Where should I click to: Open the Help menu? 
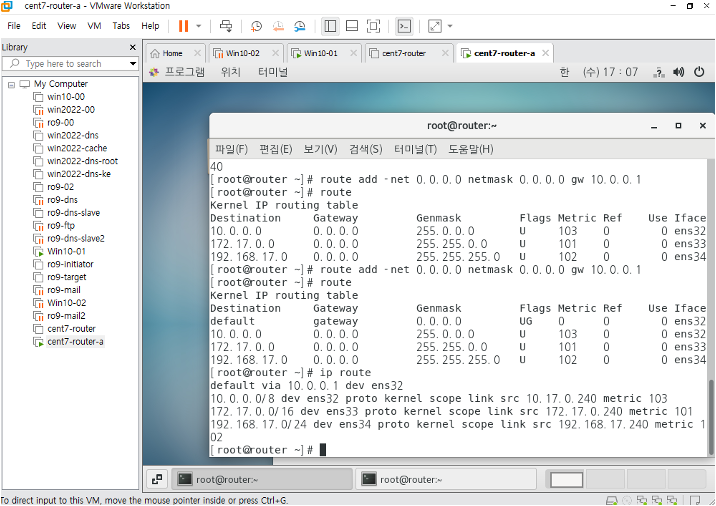pos(150,26)
